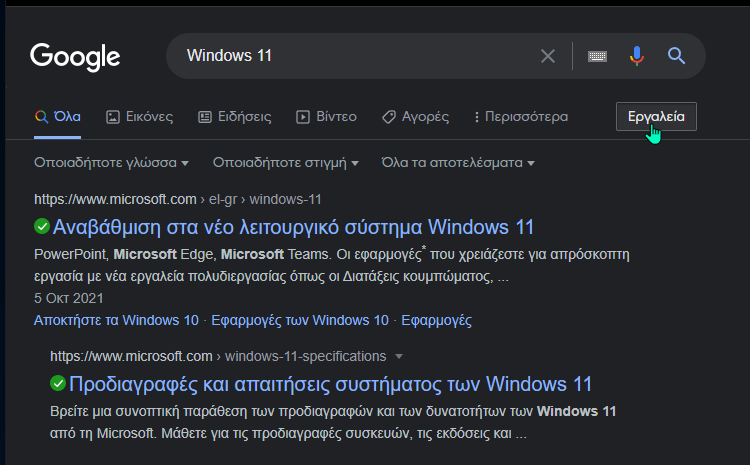
Task: Click the Εργαλεία button
Action: coord(656,116)
